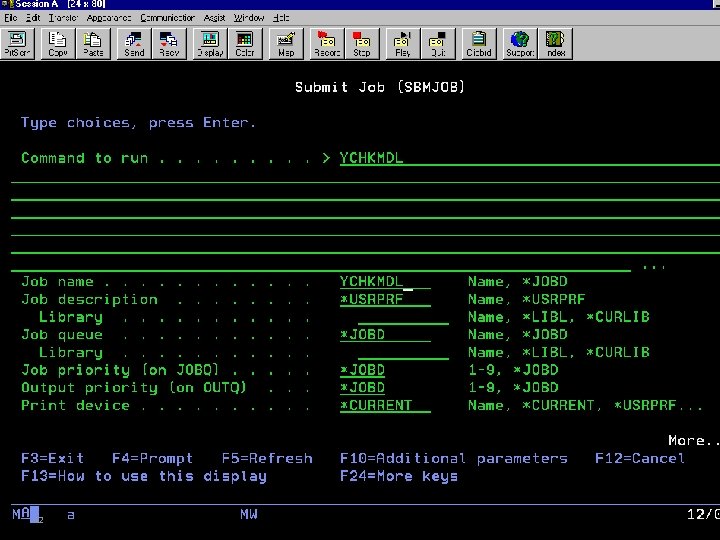Click the Print device *CURRENT field
Image resolution: width=720 pixels, height=540 pixels.
click(x=385, y=405)
